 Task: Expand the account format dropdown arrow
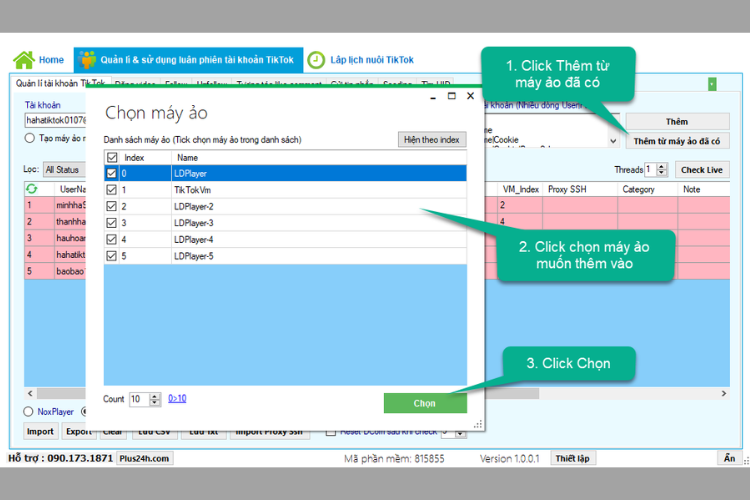(613, 142)
